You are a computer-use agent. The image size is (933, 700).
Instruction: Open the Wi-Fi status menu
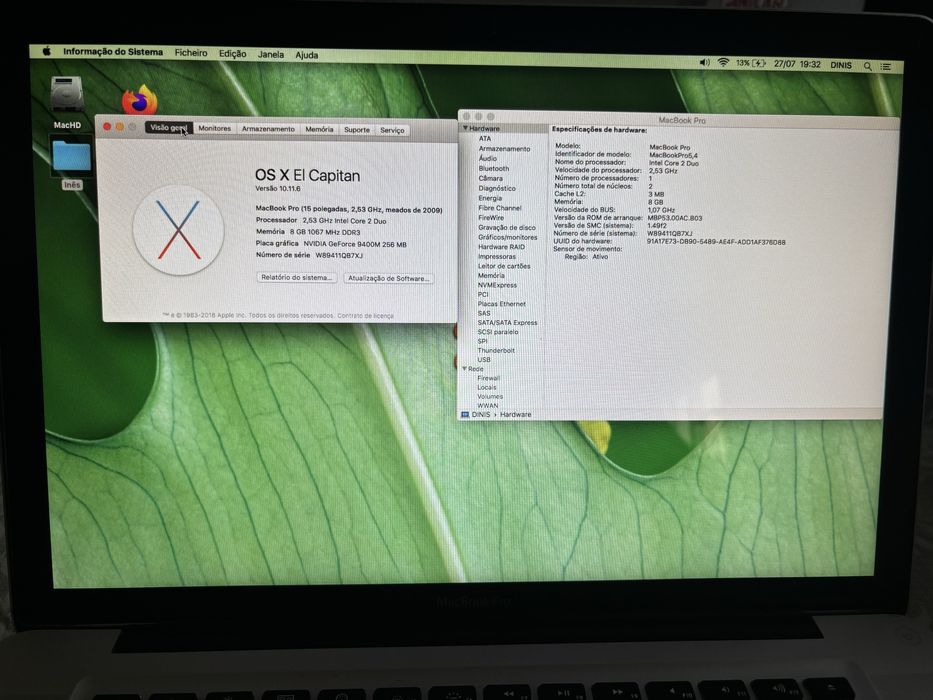click(x=723, y=62)
